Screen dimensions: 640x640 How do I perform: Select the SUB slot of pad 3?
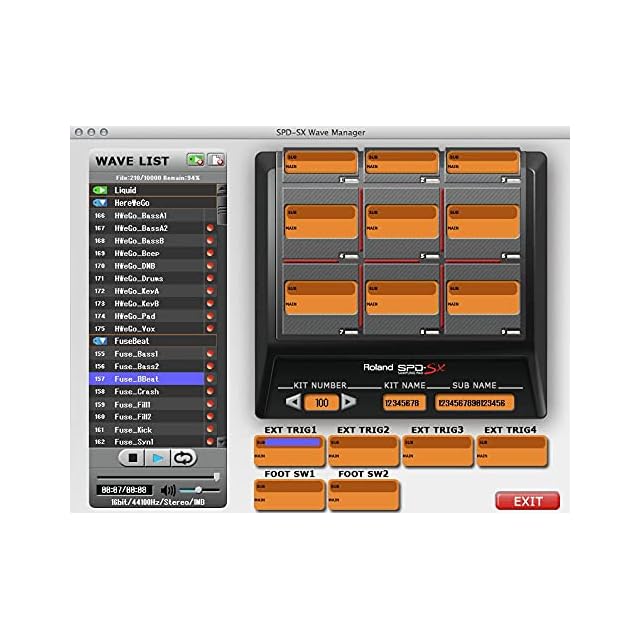coord(482,157)
